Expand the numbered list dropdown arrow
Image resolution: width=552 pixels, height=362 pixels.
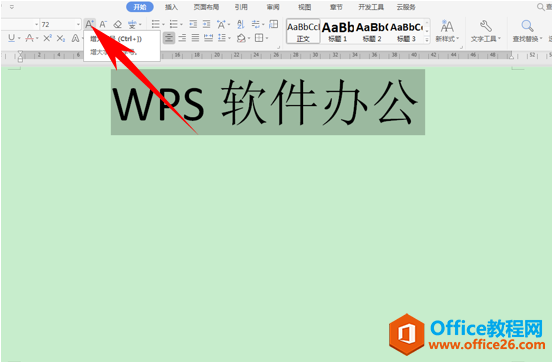click(181, 25)
